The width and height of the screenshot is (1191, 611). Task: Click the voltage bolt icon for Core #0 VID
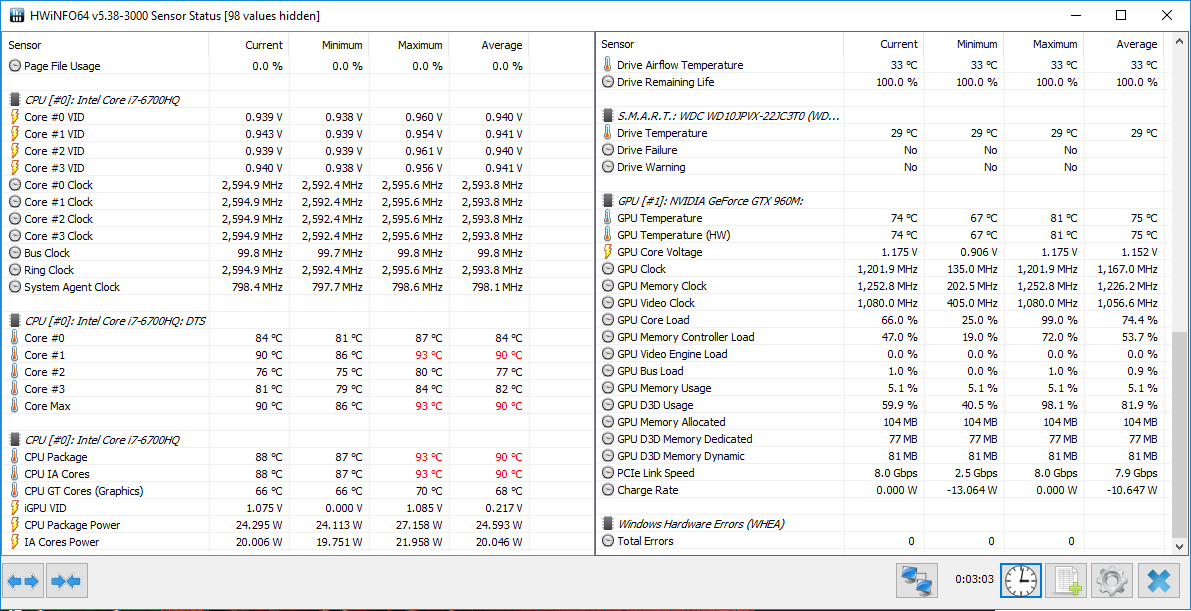(15, 116)
